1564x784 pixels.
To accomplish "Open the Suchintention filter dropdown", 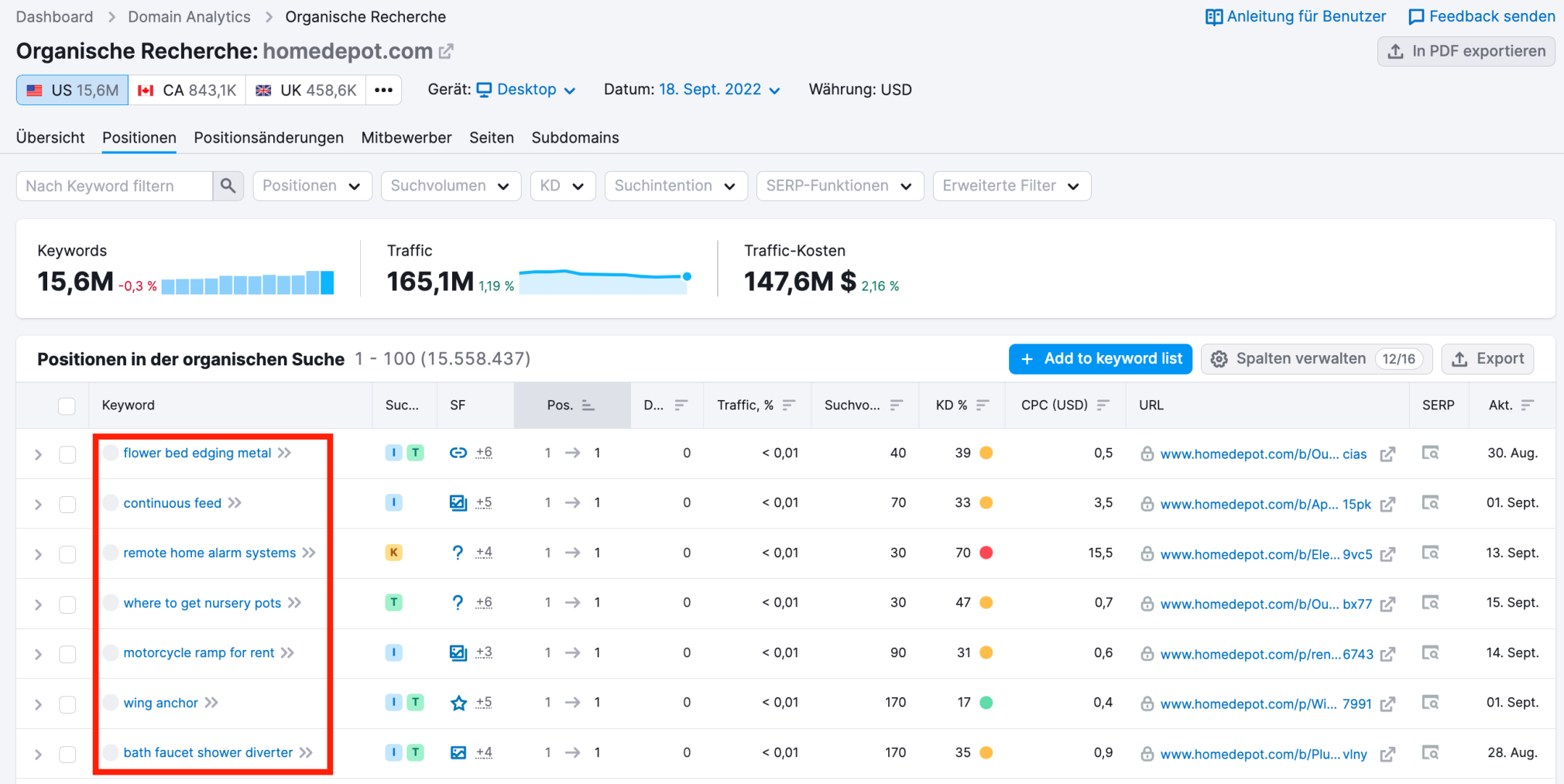I will (675, 186).
